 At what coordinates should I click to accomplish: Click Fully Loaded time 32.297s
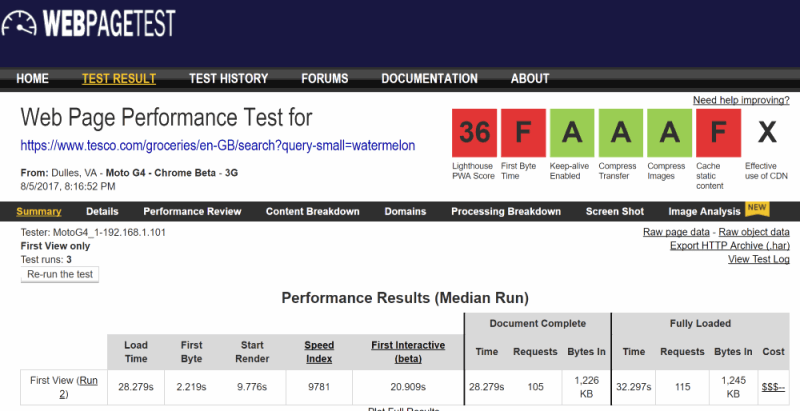click(x=634, y=387)
